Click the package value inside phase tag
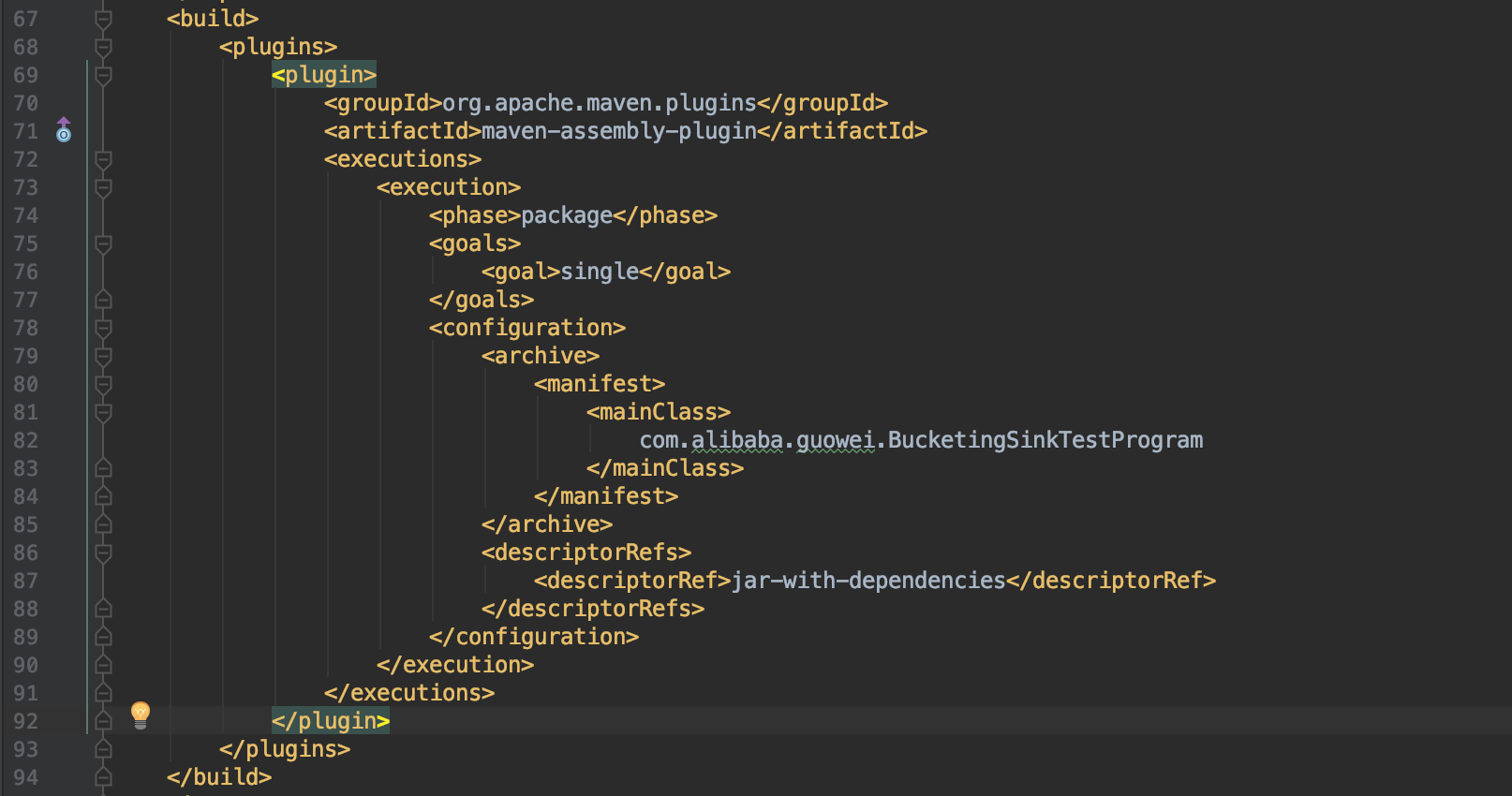 tap(566, 215)
